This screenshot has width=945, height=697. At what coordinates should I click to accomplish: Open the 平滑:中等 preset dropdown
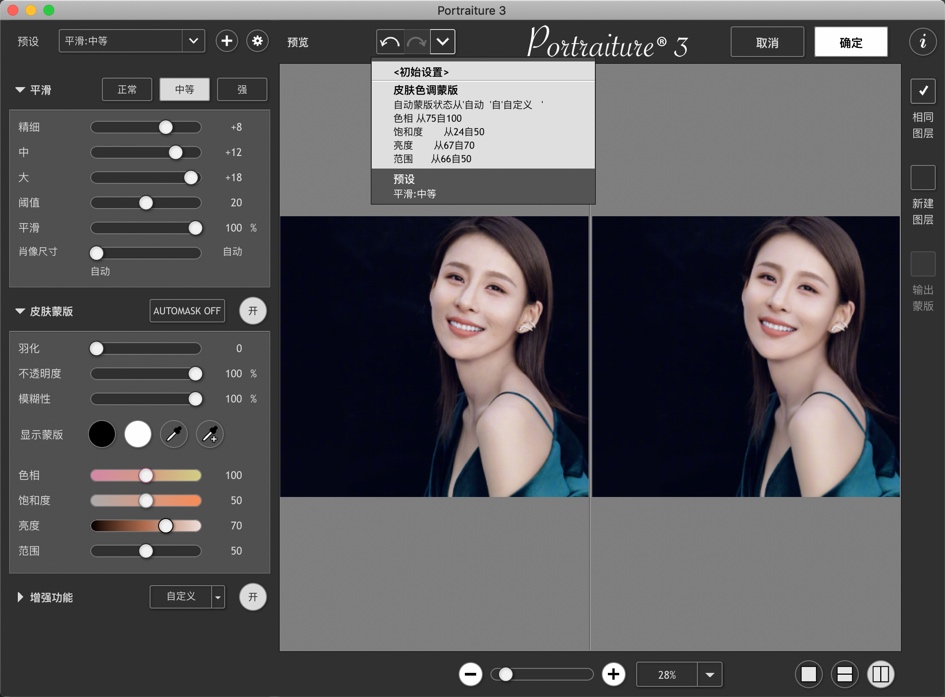(x=130, y=41)
